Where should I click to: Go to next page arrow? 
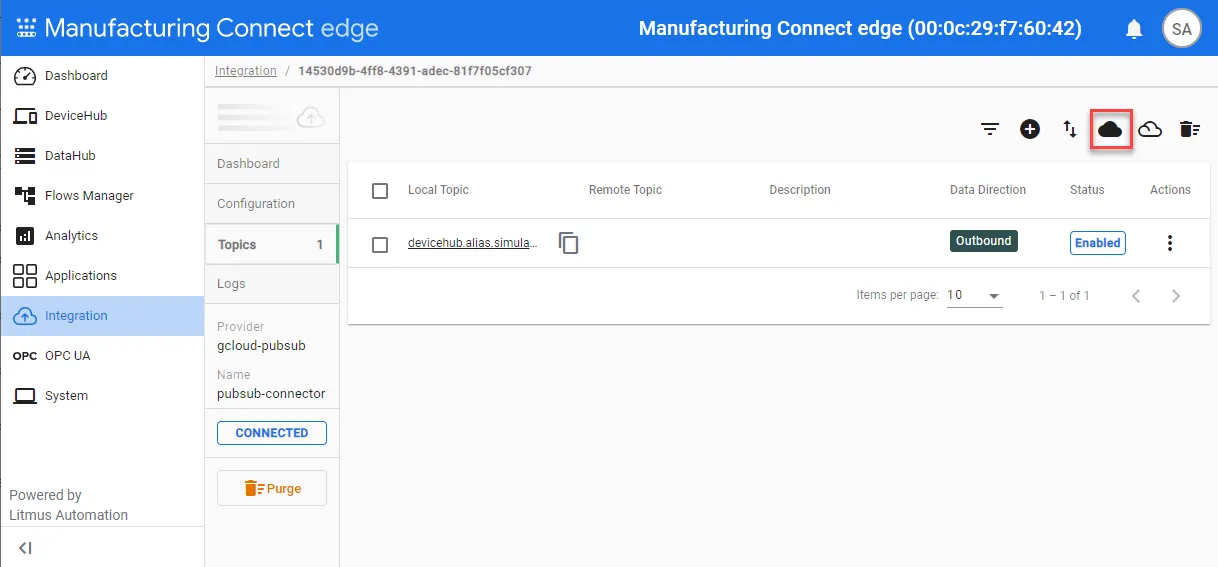[1176, 296]
